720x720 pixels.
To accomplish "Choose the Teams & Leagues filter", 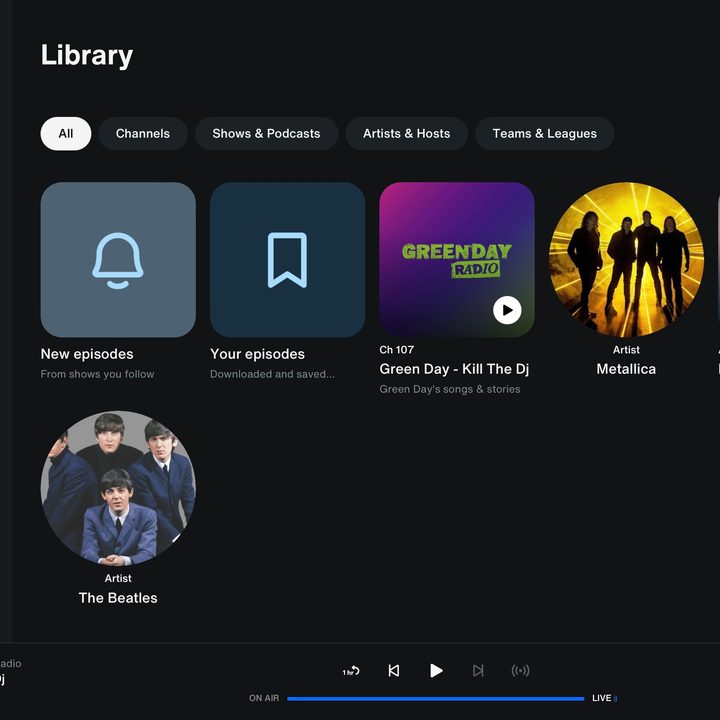I will 545,134.
